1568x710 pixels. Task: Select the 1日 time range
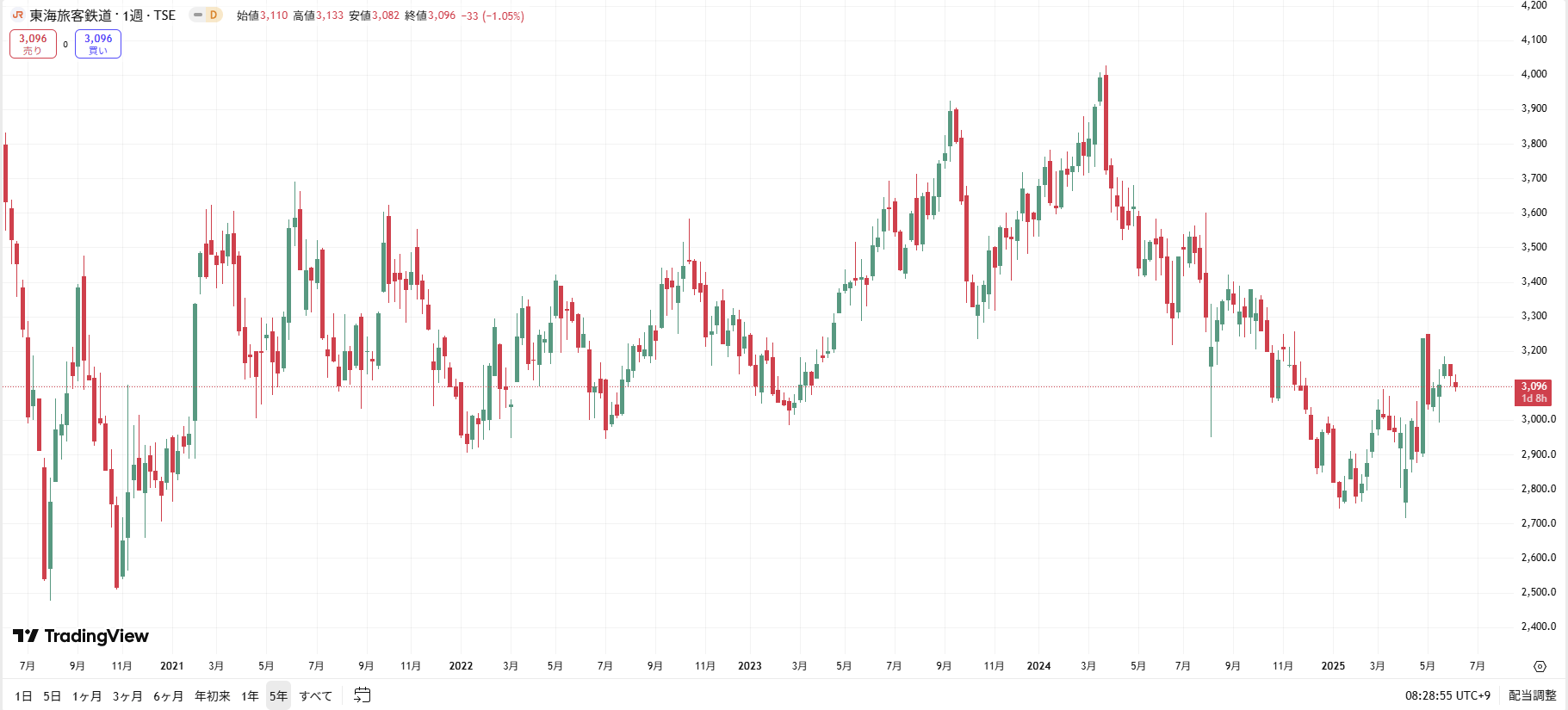pos(24,695)
